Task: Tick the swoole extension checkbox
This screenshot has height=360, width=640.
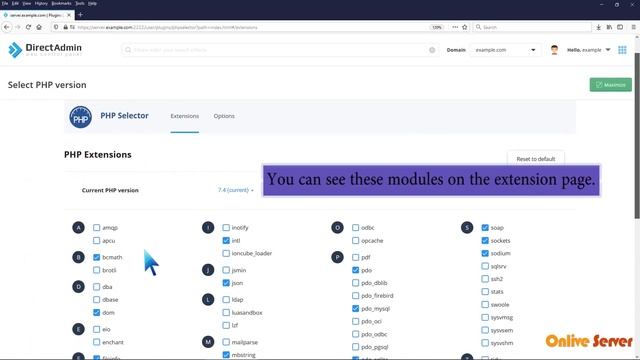Action: [x=485, y=304]
